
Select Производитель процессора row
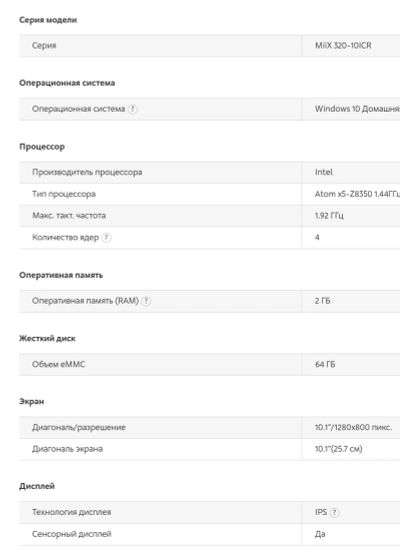tap(209, 172)
